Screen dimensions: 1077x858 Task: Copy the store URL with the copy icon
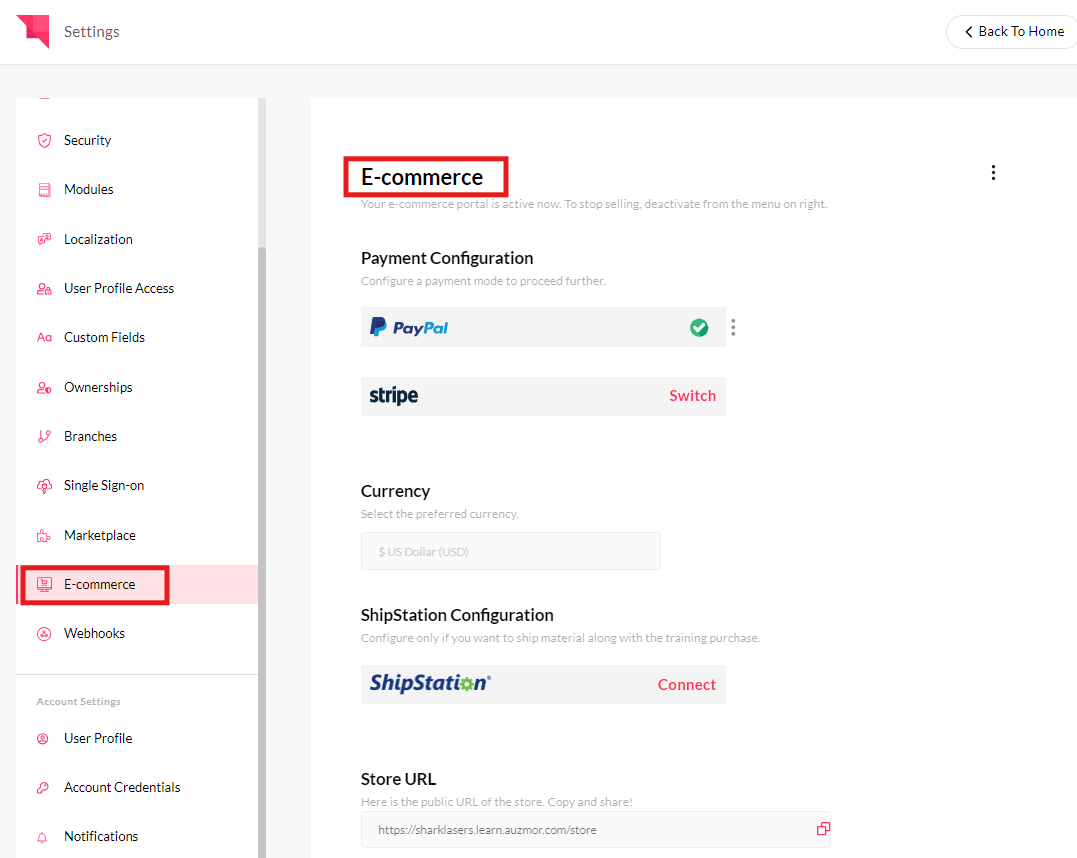823,829
